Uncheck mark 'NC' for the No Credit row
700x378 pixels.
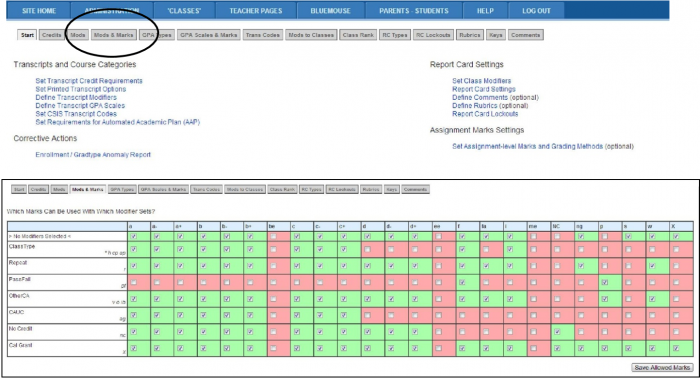[557, 332]
